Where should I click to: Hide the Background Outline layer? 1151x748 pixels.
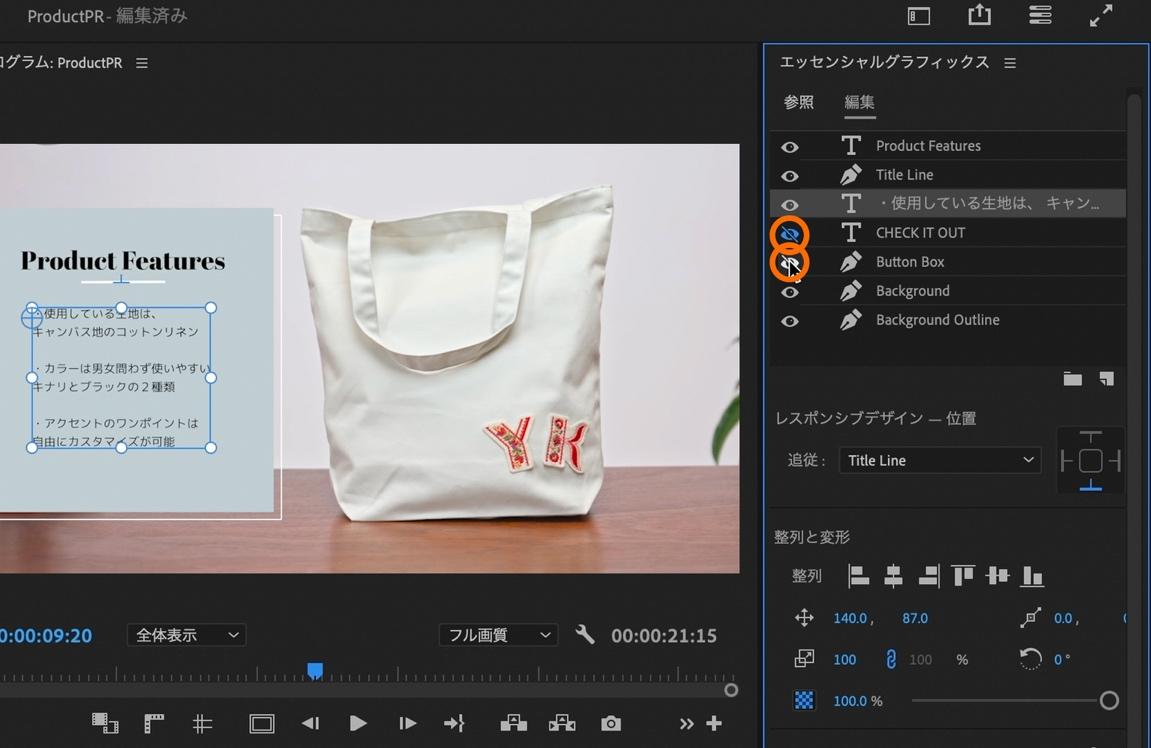click(x=790, y=322)
